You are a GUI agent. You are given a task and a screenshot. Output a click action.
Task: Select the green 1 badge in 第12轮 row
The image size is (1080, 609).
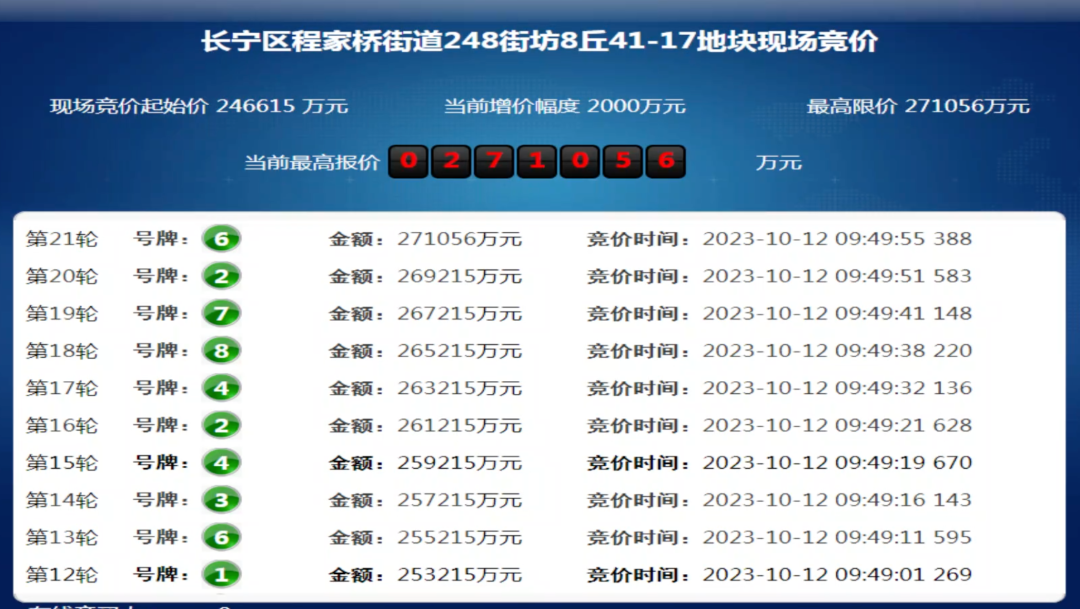(221, 575)
